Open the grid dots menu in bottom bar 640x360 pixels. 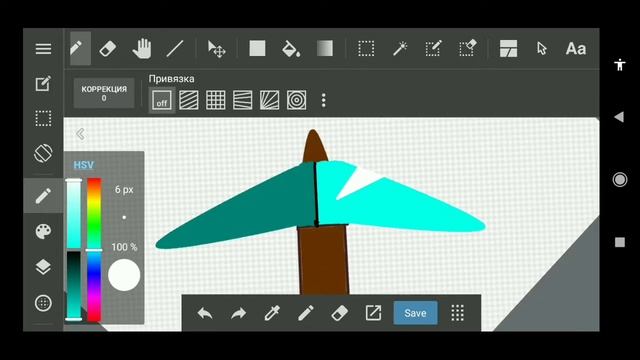pos(458,313)
